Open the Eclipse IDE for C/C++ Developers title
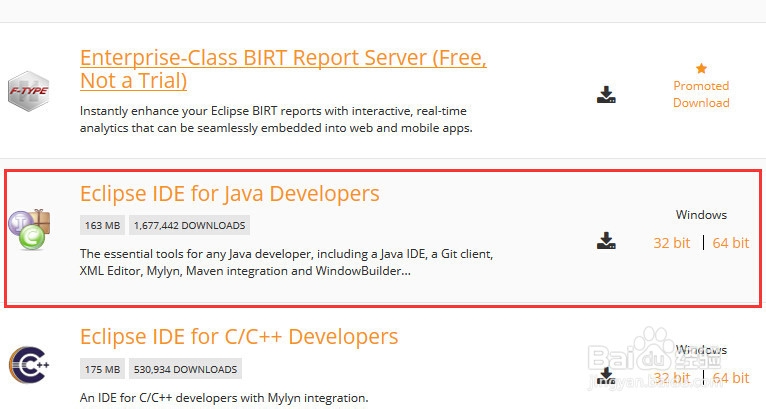Screen dimensions: 766x409 [239, 337]
